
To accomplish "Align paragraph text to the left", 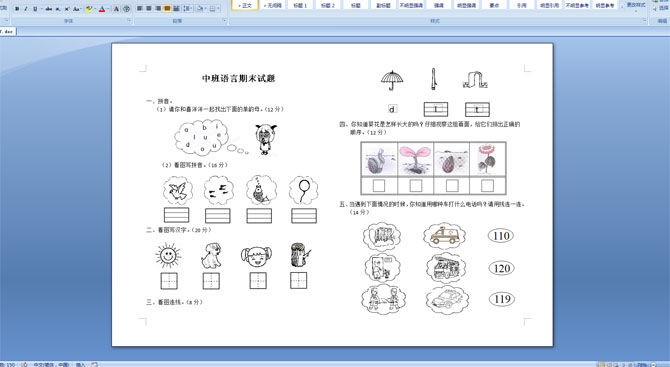I will click(139, 9).
